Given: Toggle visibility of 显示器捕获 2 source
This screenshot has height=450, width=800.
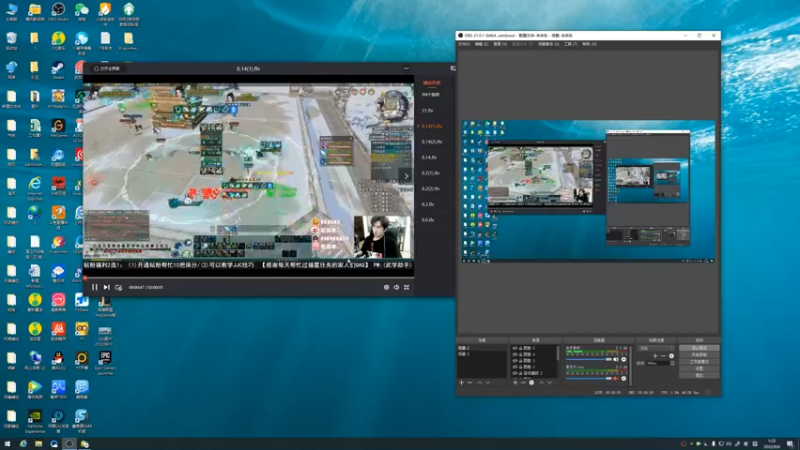Looking at the screenshot, I should pos(515,373).
